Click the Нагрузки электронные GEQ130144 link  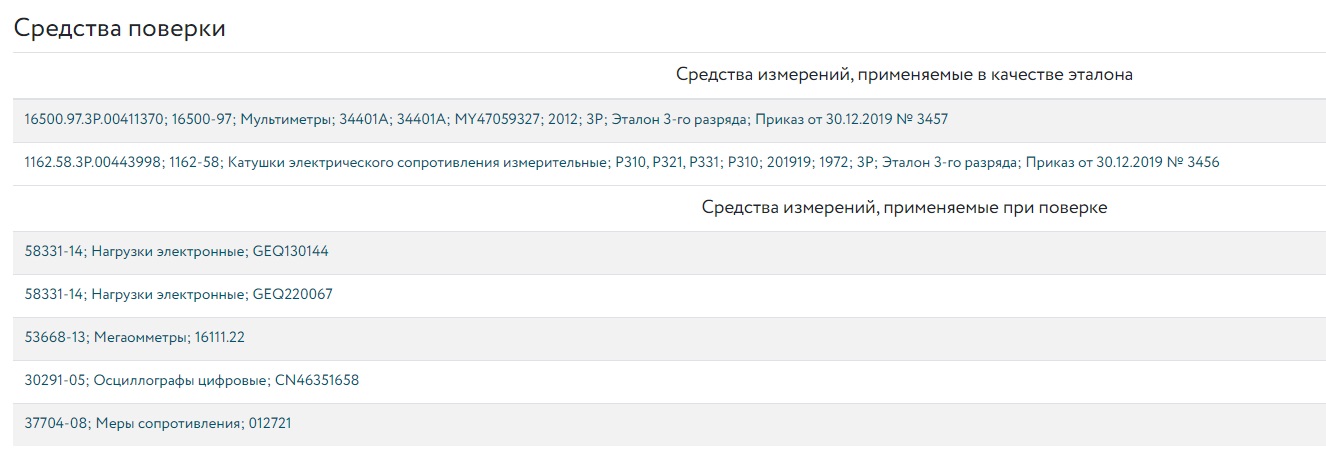pos(176,252)
